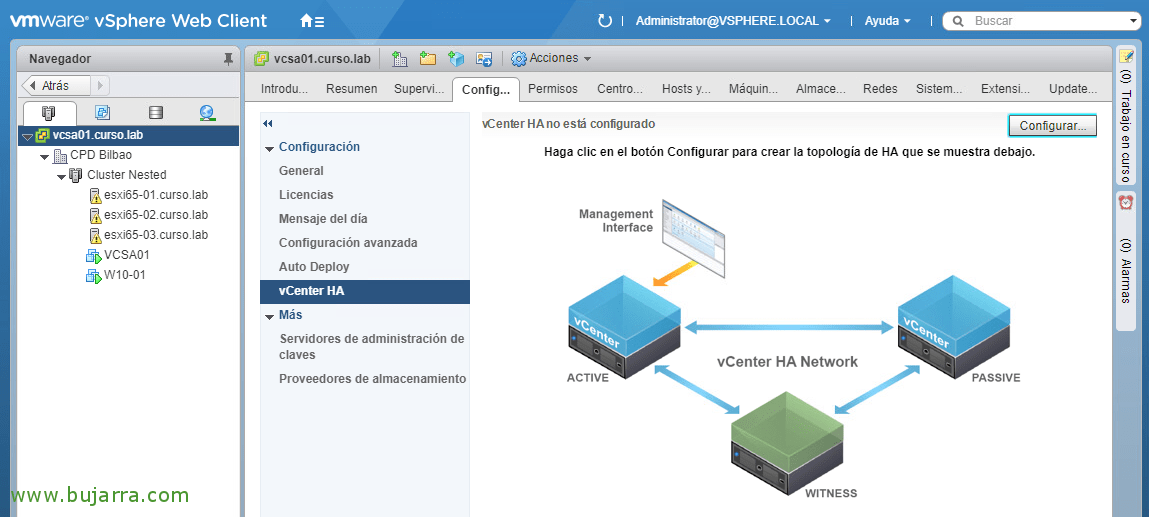The image size is (1149, 517).
Task: Click the Acciones gear icon
Action: [519, 59]
